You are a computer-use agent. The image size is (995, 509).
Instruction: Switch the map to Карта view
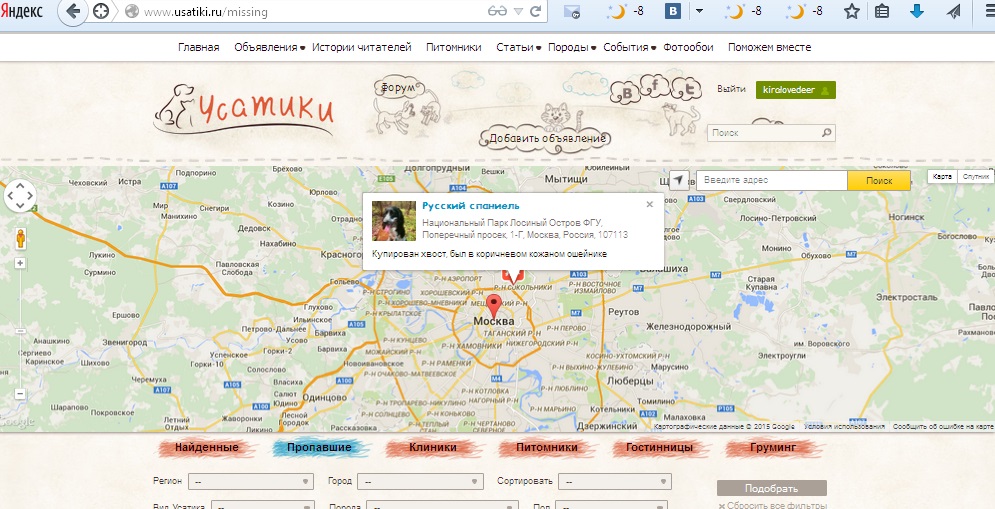coord(942,177)
